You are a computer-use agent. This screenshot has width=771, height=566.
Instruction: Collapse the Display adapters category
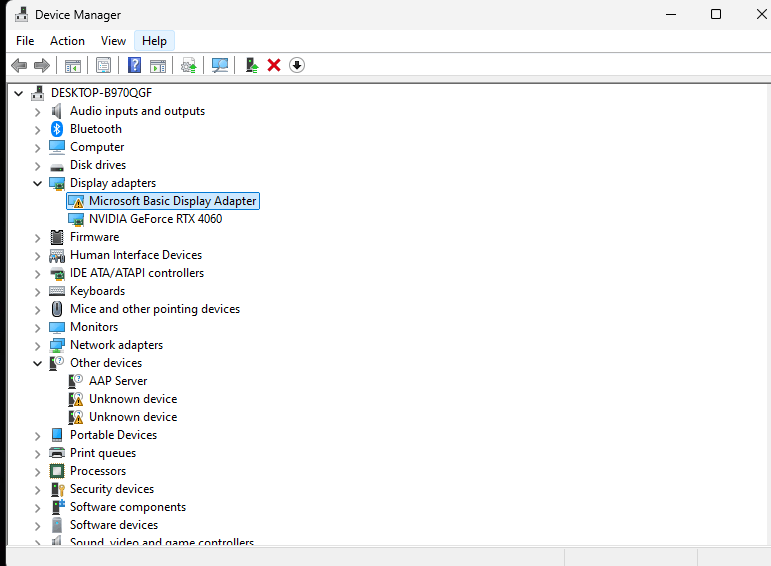(37, 183)
